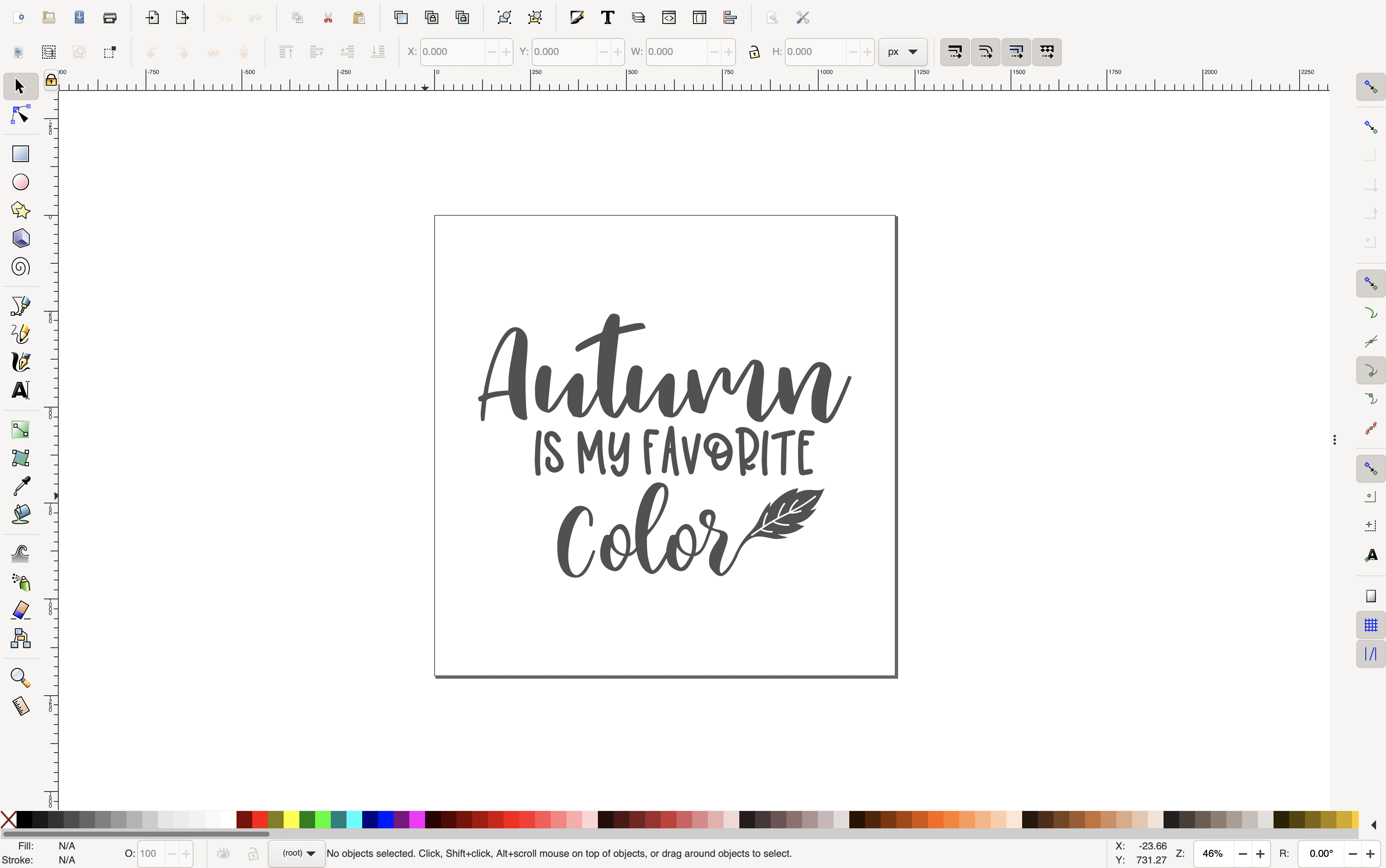Select the Bezier pen tool
Screen dimensions: 1386x868
click(x=20, y=305)
